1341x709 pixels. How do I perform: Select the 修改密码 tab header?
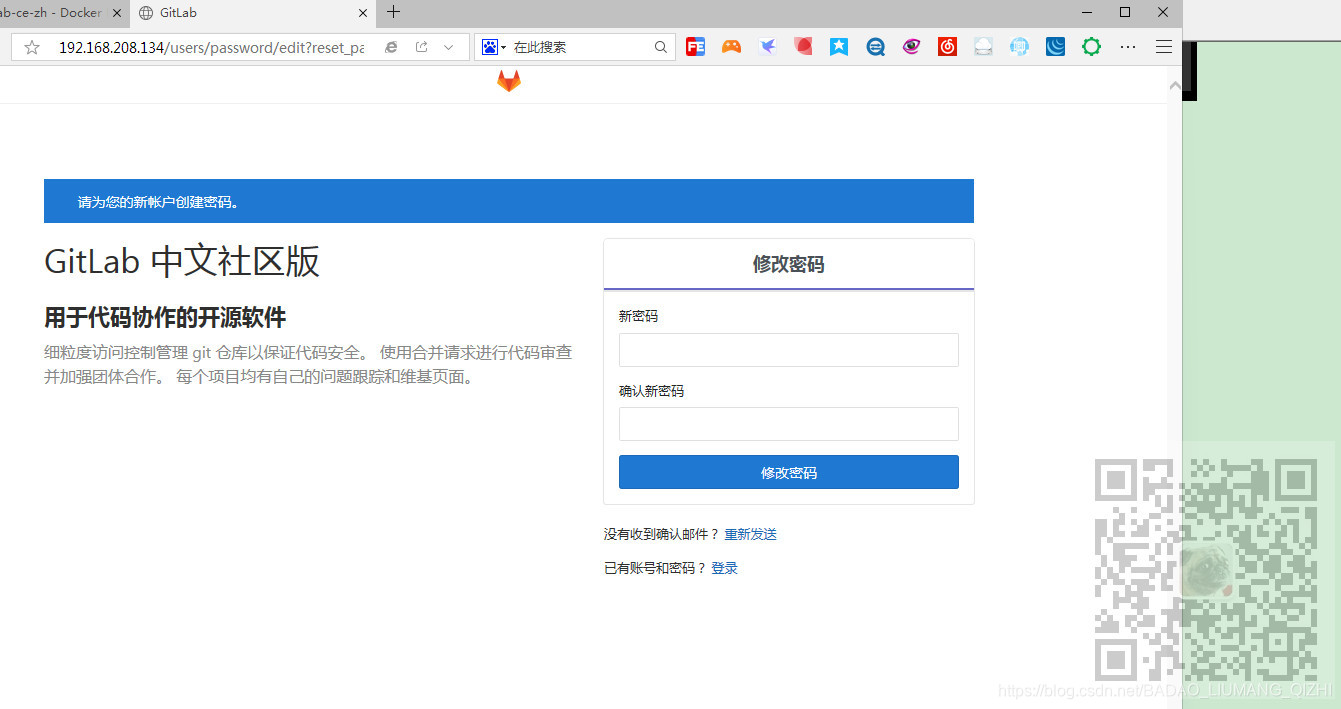pyautogui.click(x=788, y=264)
